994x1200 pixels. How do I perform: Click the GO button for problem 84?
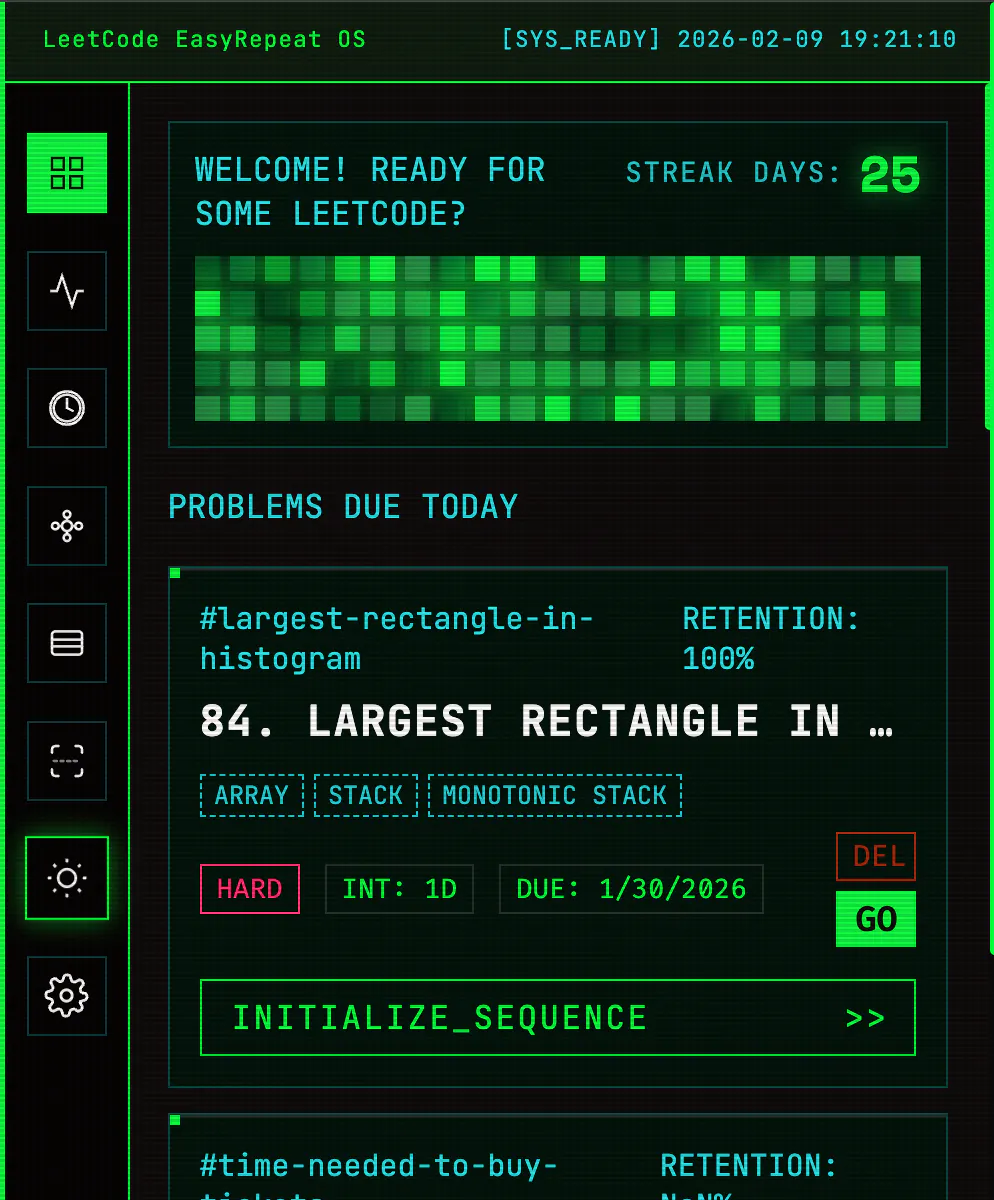pos(876,919)
